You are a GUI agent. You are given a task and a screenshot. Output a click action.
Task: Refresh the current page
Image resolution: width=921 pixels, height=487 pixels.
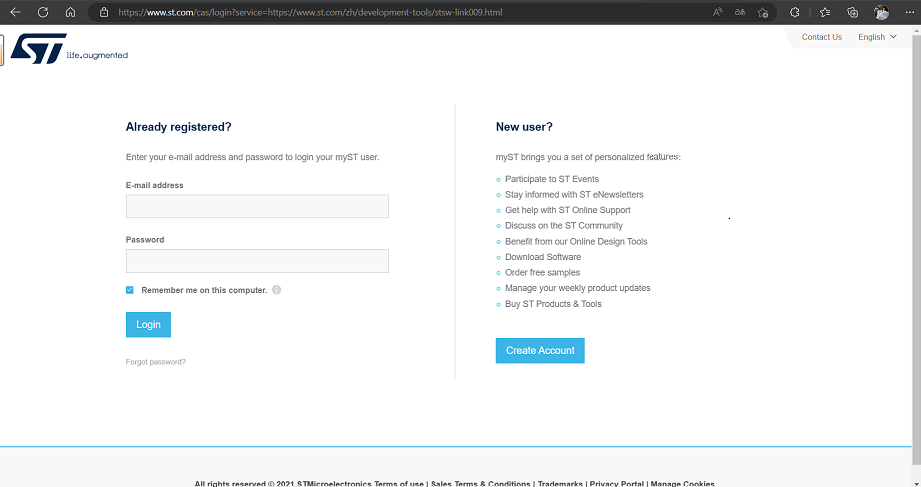click(43, 12)
